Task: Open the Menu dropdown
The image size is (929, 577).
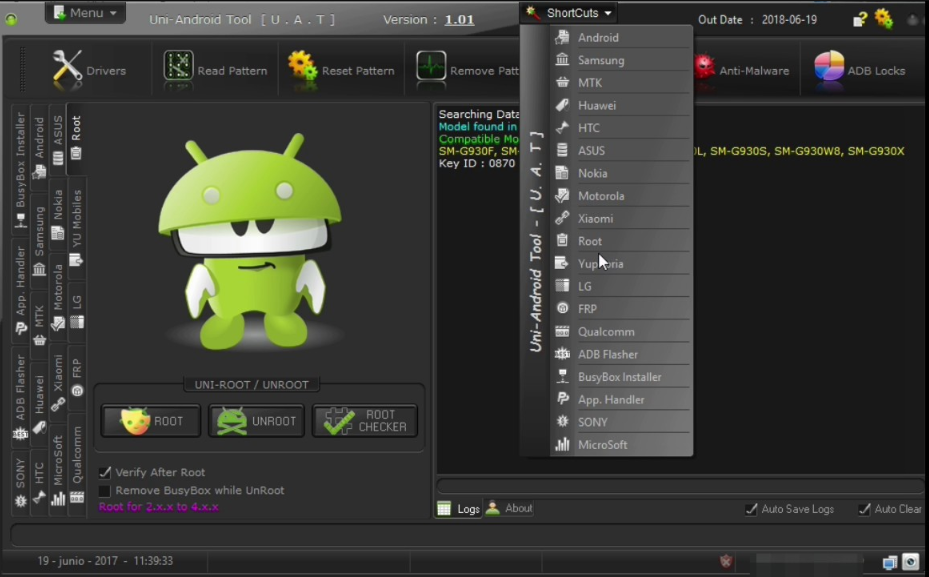Action: [85, 13]
